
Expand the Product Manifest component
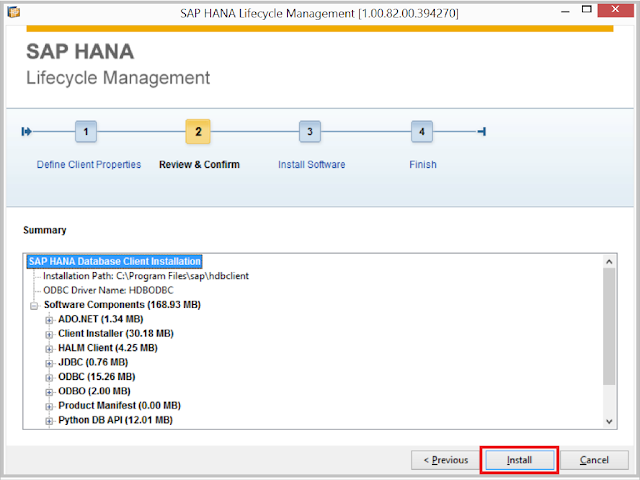[x=49, y=406]
